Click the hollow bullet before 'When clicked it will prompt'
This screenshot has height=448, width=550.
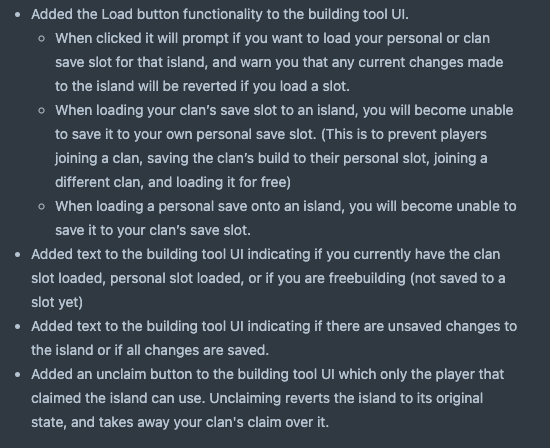coord(41,39)
